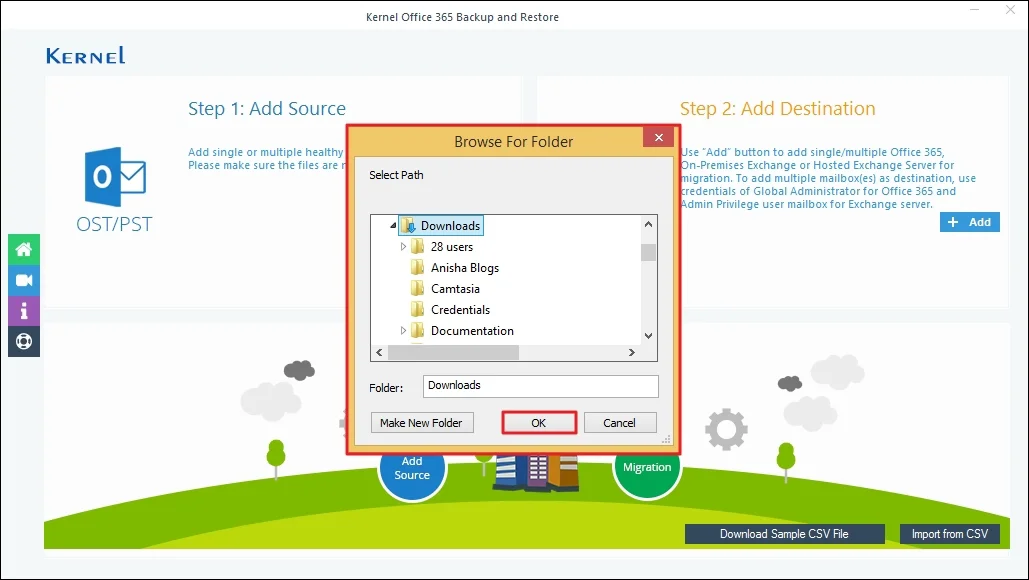Image resolution: width=1029 pixels, height=580 pixels.
Task: Click the Folder name input field
Action: point(541,386)
